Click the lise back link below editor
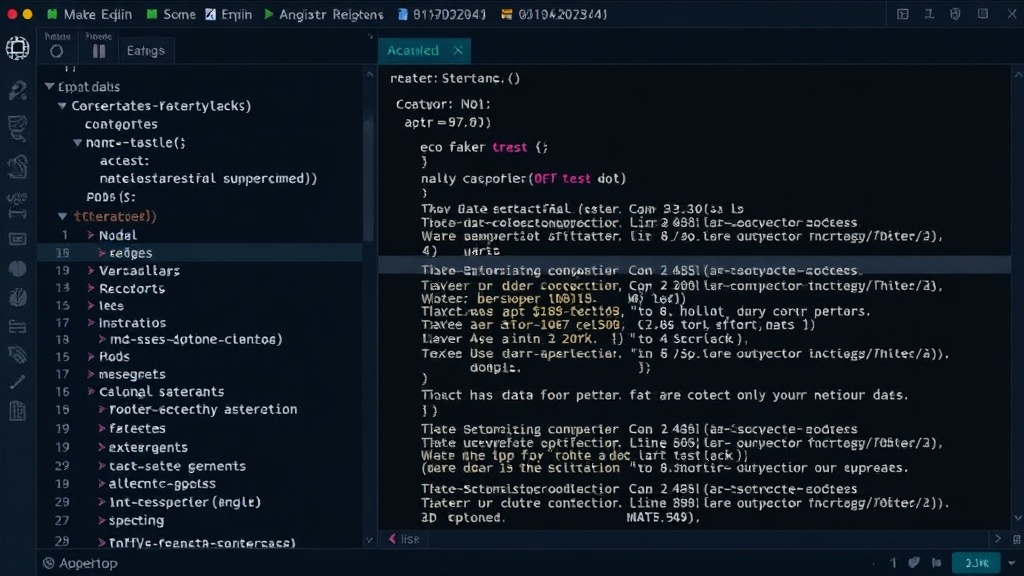The width and height of the screenshot is (1024, 576). pyautogui.click(x=404, y=539)
